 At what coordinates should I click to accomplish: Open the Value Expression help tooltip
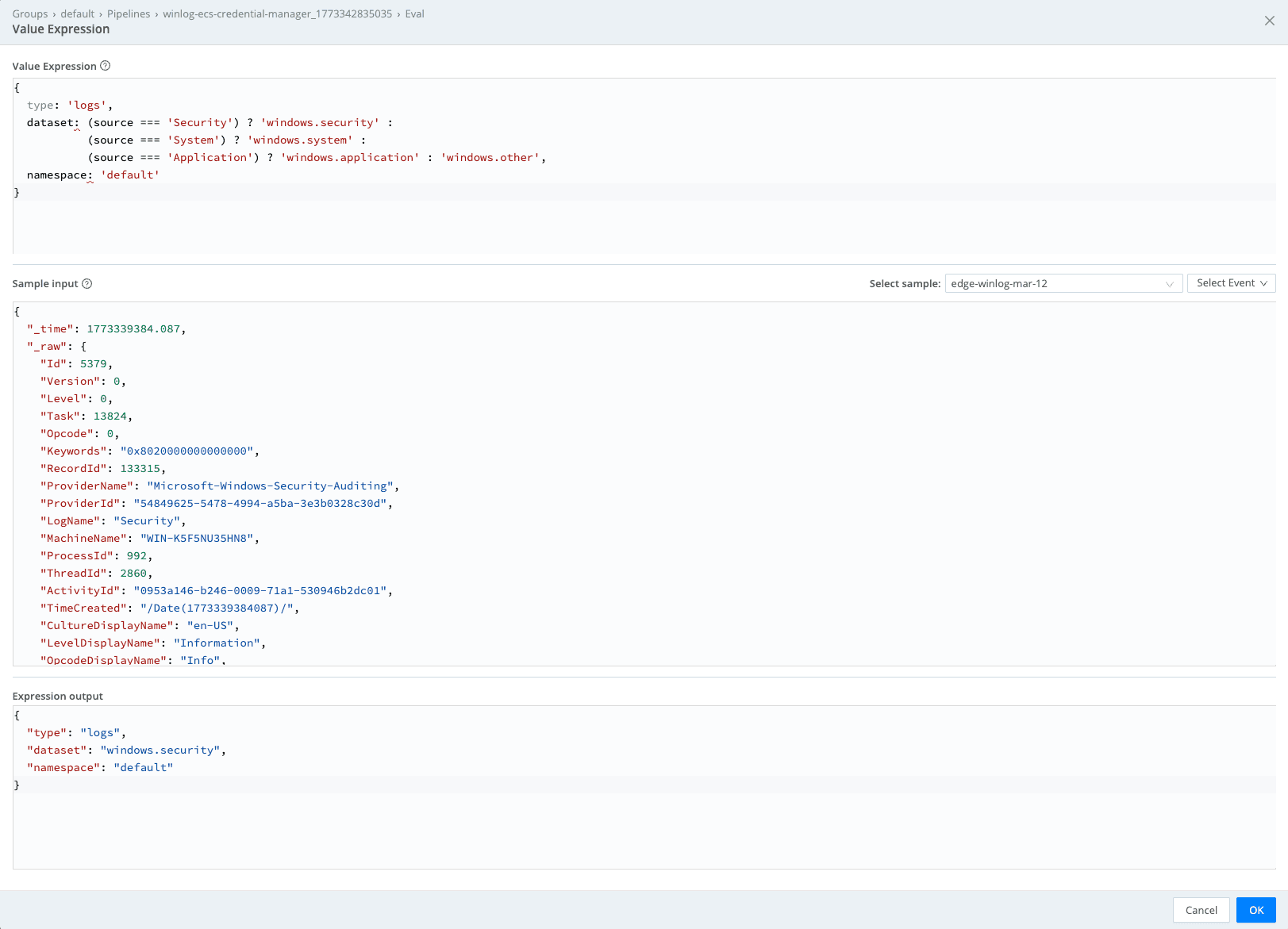(x=106, y=66)
